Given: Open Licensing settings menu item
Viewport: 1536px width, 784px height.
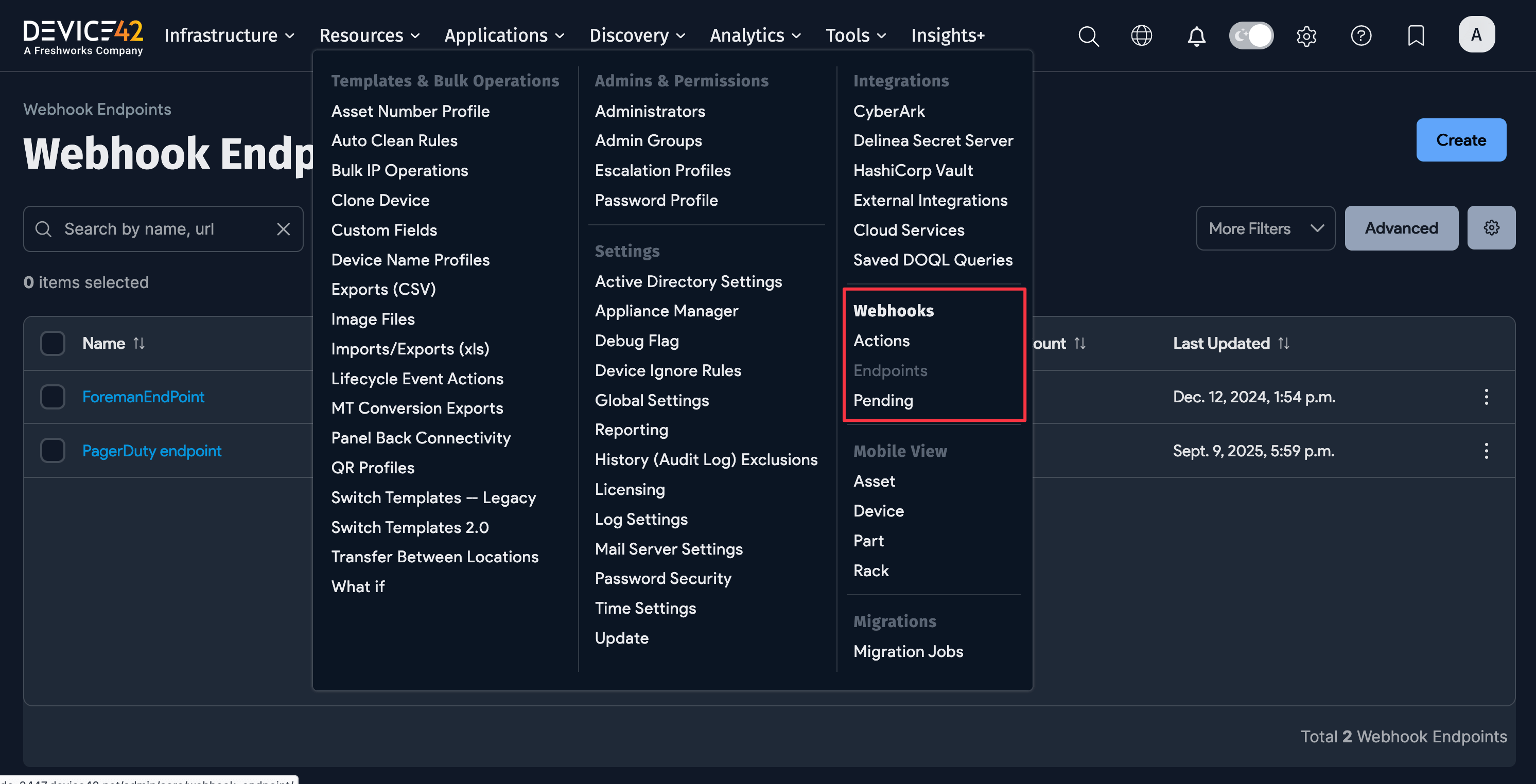Looking at the screenshot, I should (x=630, y=490).
